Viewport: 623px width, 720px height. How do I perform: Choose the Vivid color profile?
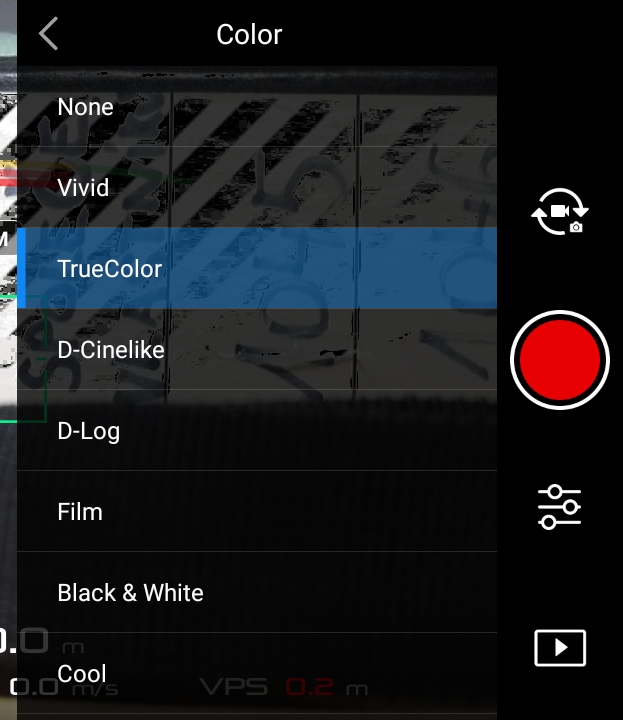(257, 187)
